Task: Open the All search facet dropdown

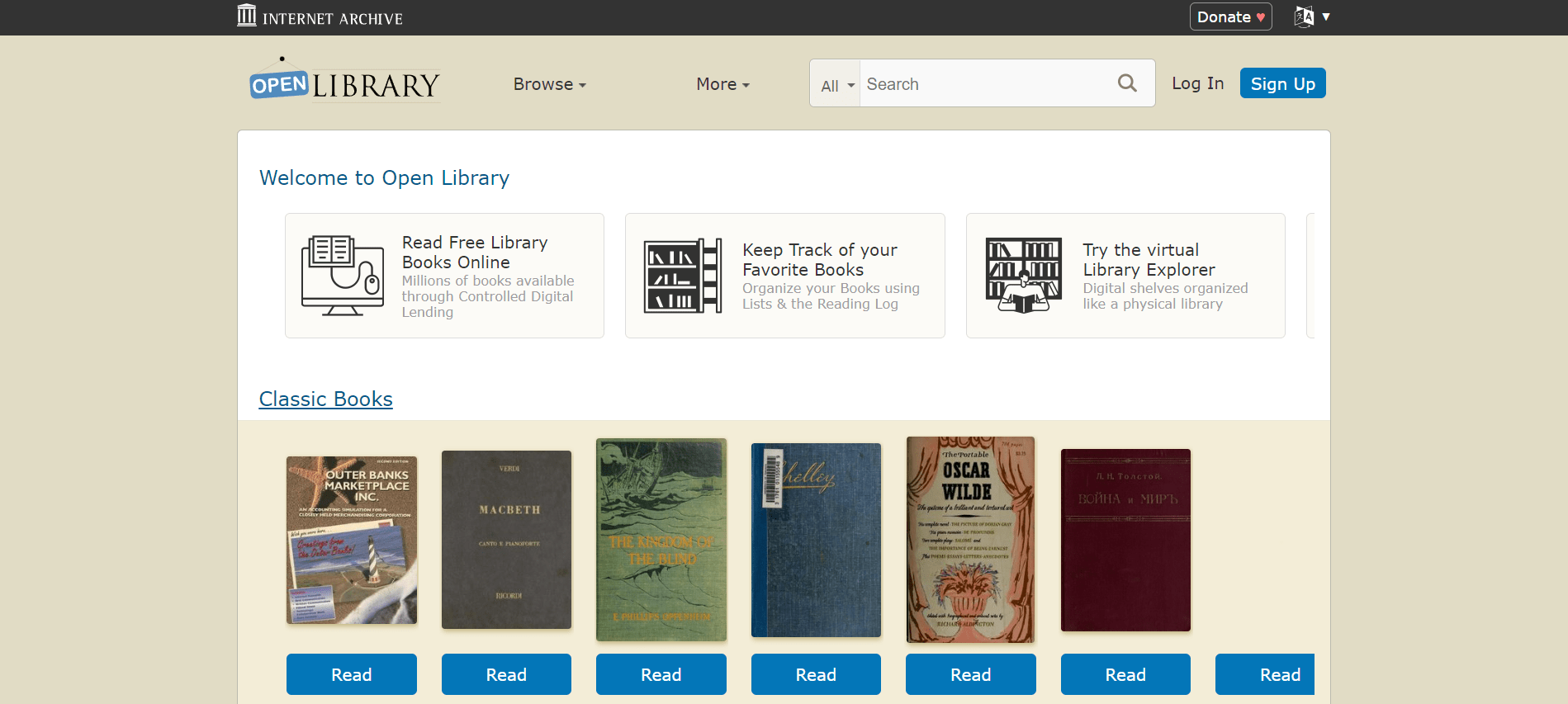Action: click(x=836, y=84)
